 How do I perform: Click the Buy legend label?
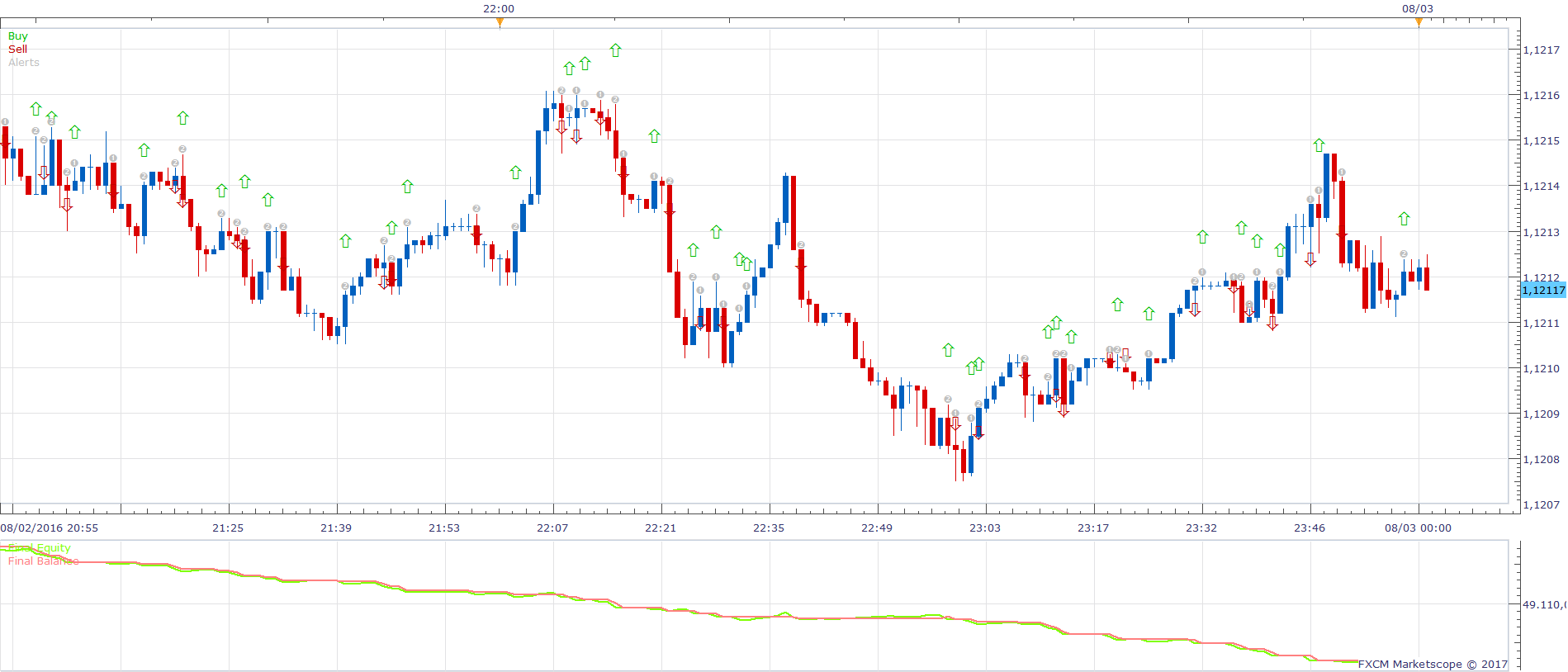[x=18, y=36]
